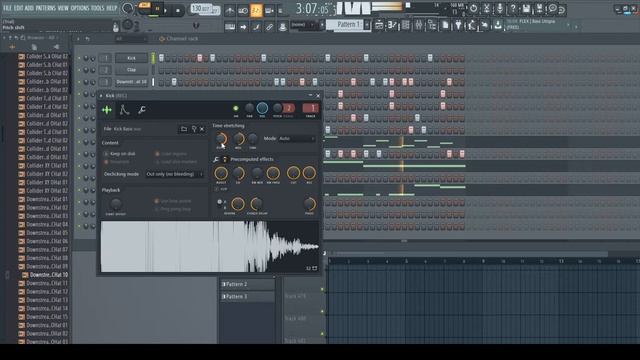Select the Kick channel button

tap(131, 58)
